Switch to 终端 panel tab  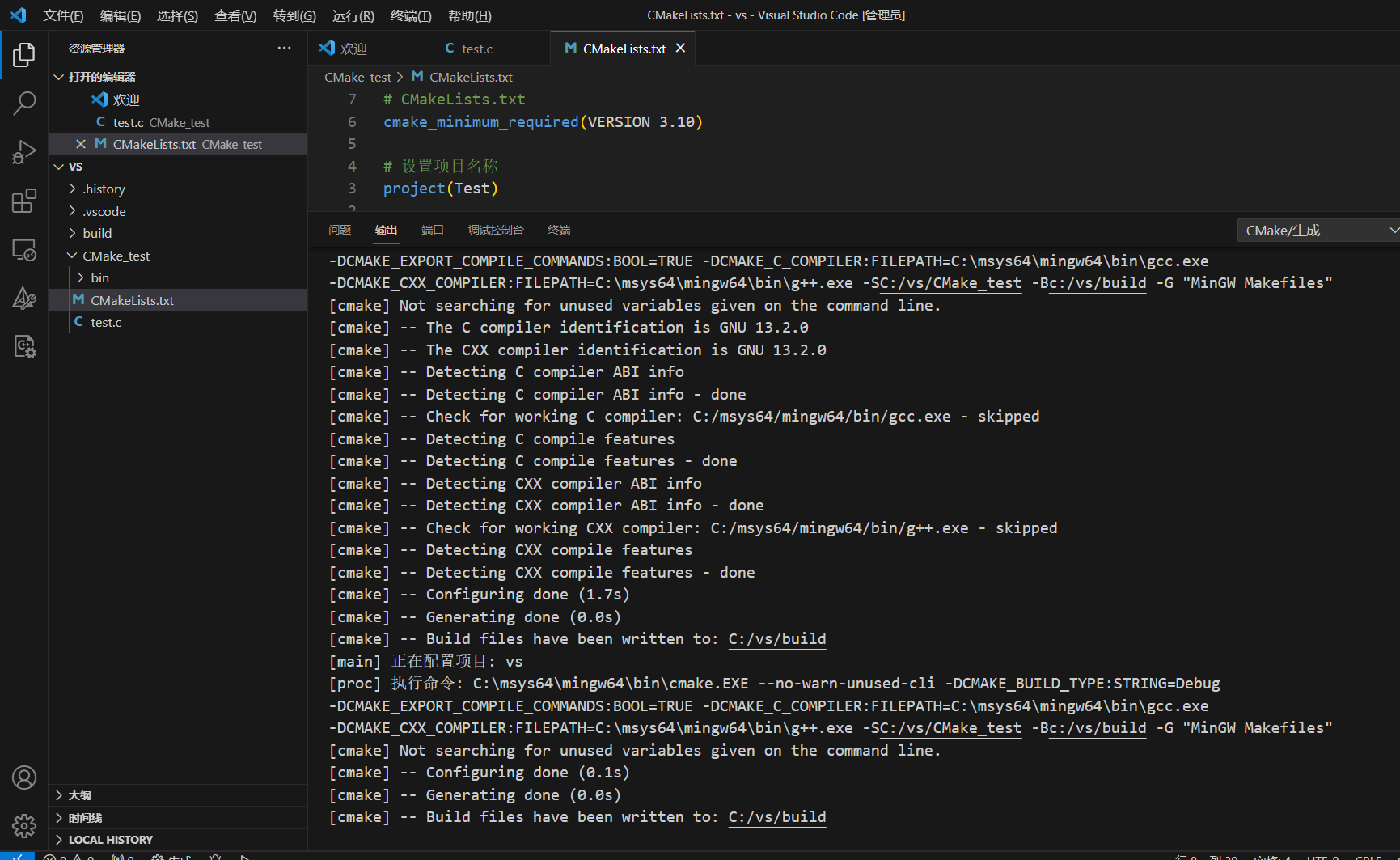[559, 231]
